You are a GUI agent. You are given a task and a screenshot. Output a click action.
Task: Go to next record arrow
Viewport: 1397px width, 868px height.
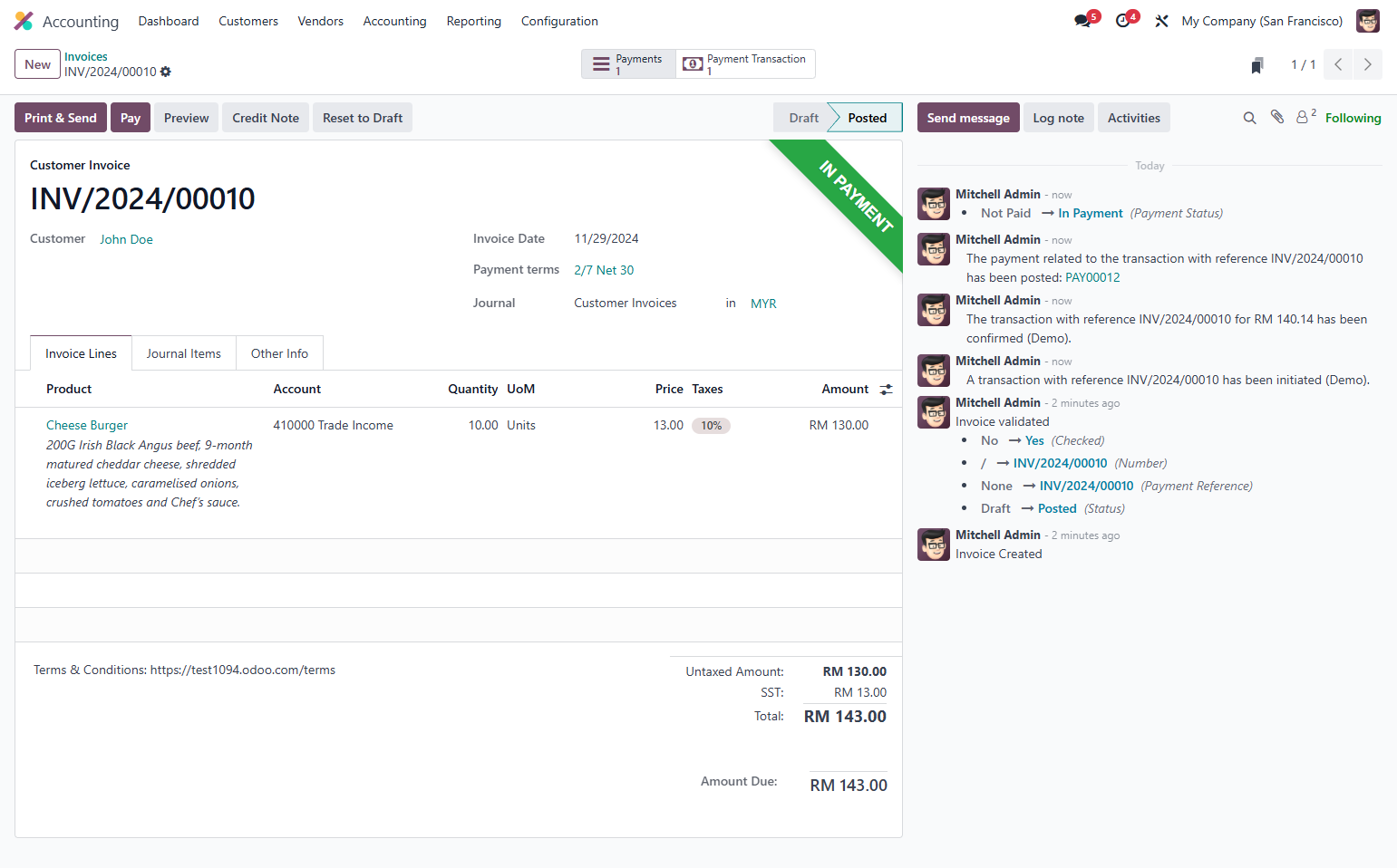click(1367, 64)
